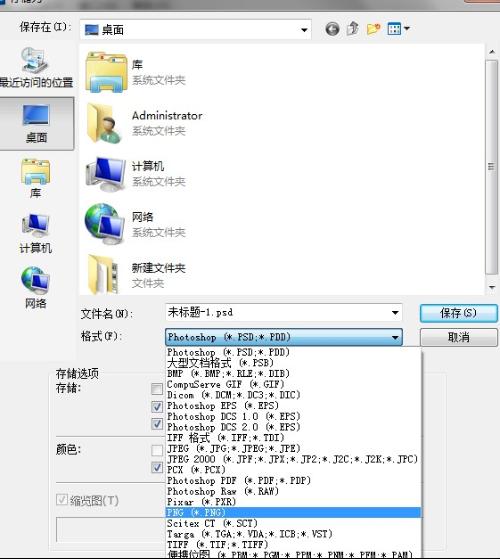This screenshot has width=500, height=559.
Task: Select the 库 system folder item
Action: pos(135,72)
